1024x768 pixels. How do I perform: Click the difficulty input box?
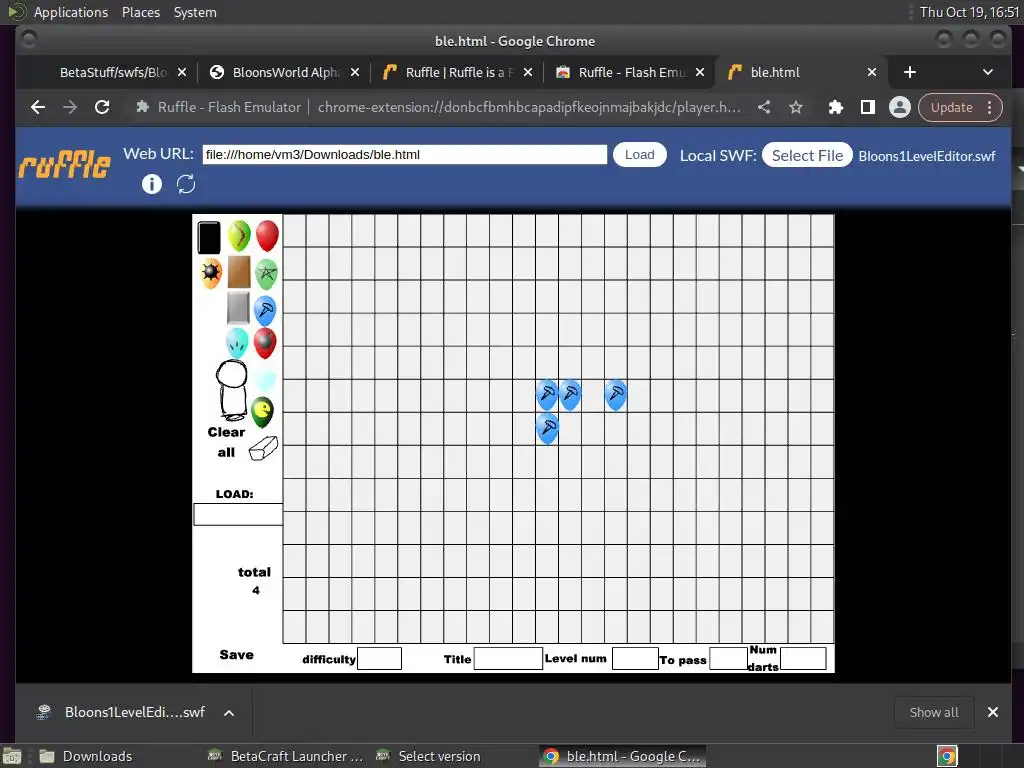(379, 658)
